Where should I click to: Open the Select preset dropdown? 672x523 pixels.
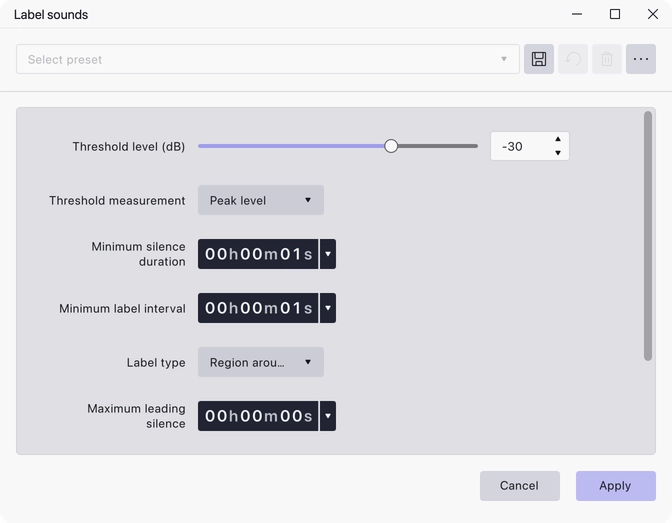tap(268, 59)
